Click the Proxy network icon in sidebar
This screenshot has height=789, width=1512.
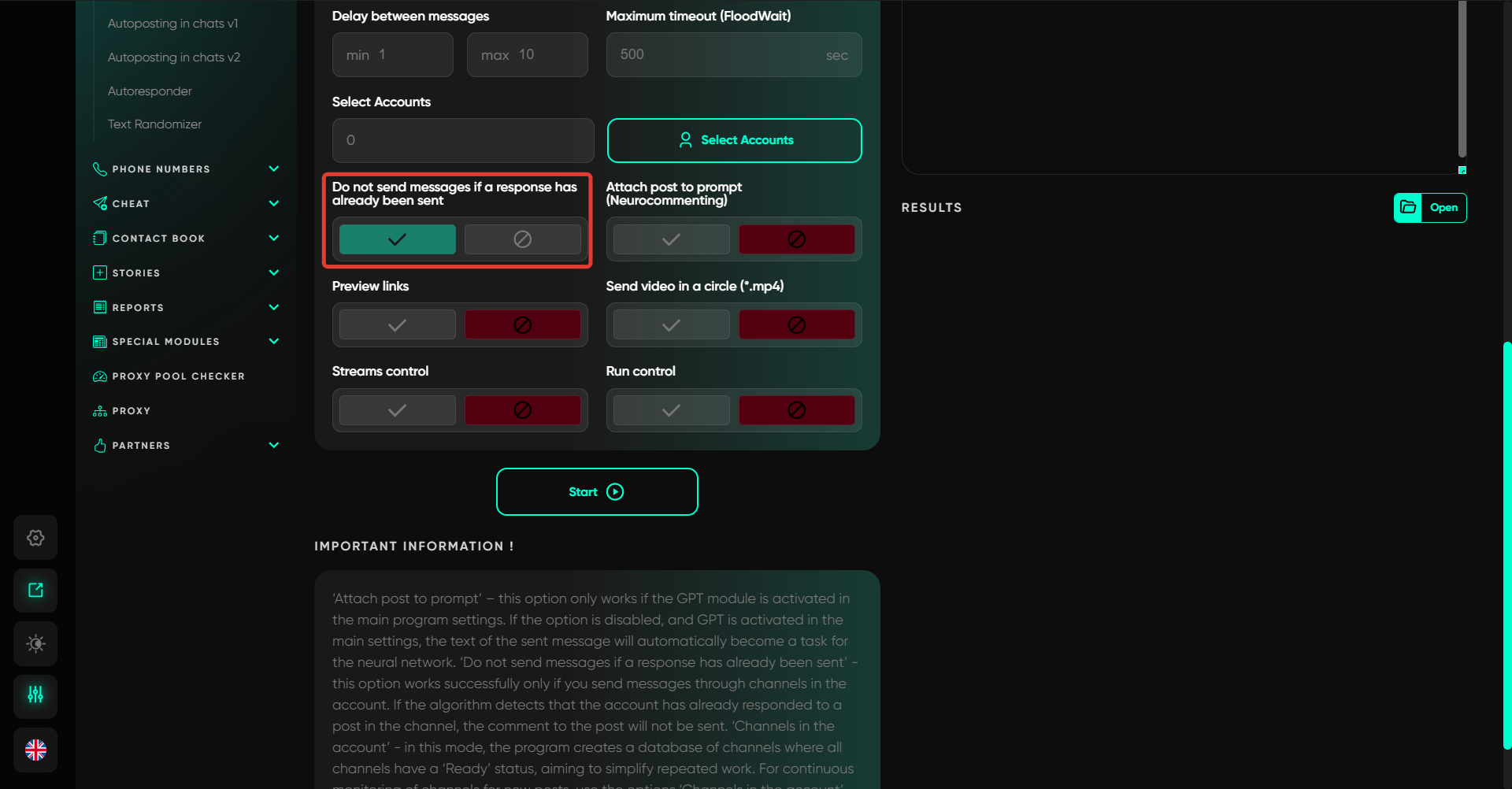pyautogui.click(x=100, y=411)
